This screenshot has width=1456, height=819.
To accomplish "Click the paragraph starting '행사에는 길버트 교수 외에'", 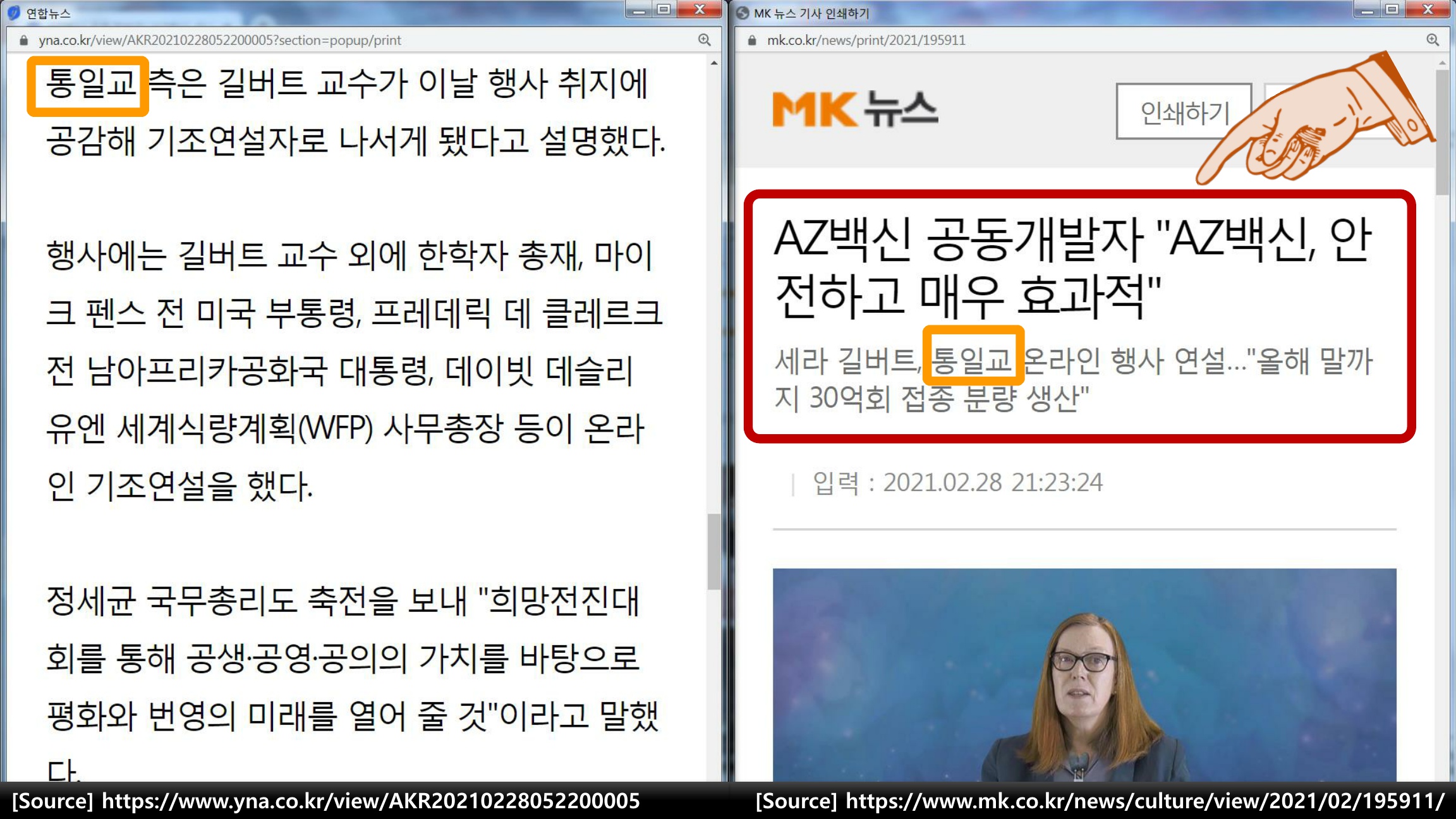I will tap(354, 370).
